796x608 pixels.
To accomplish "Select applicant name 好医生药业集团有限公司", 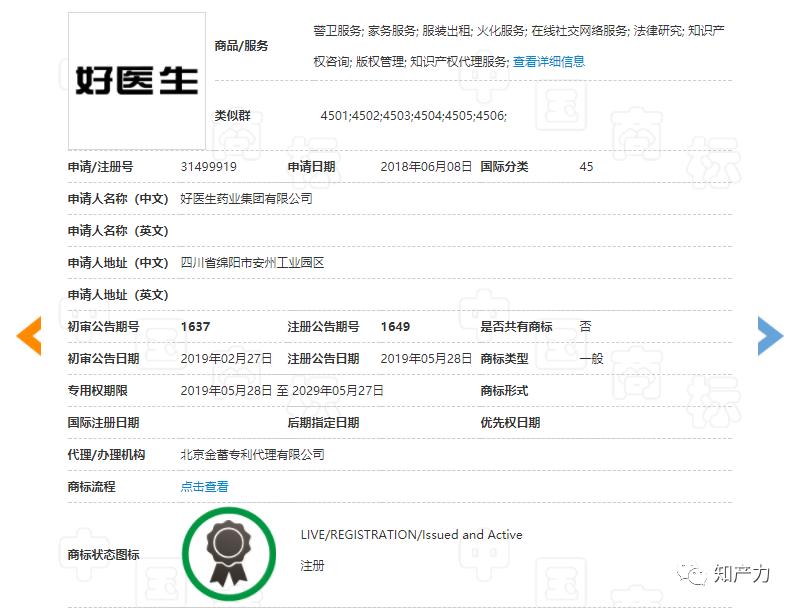I will [x=247, y=199].
